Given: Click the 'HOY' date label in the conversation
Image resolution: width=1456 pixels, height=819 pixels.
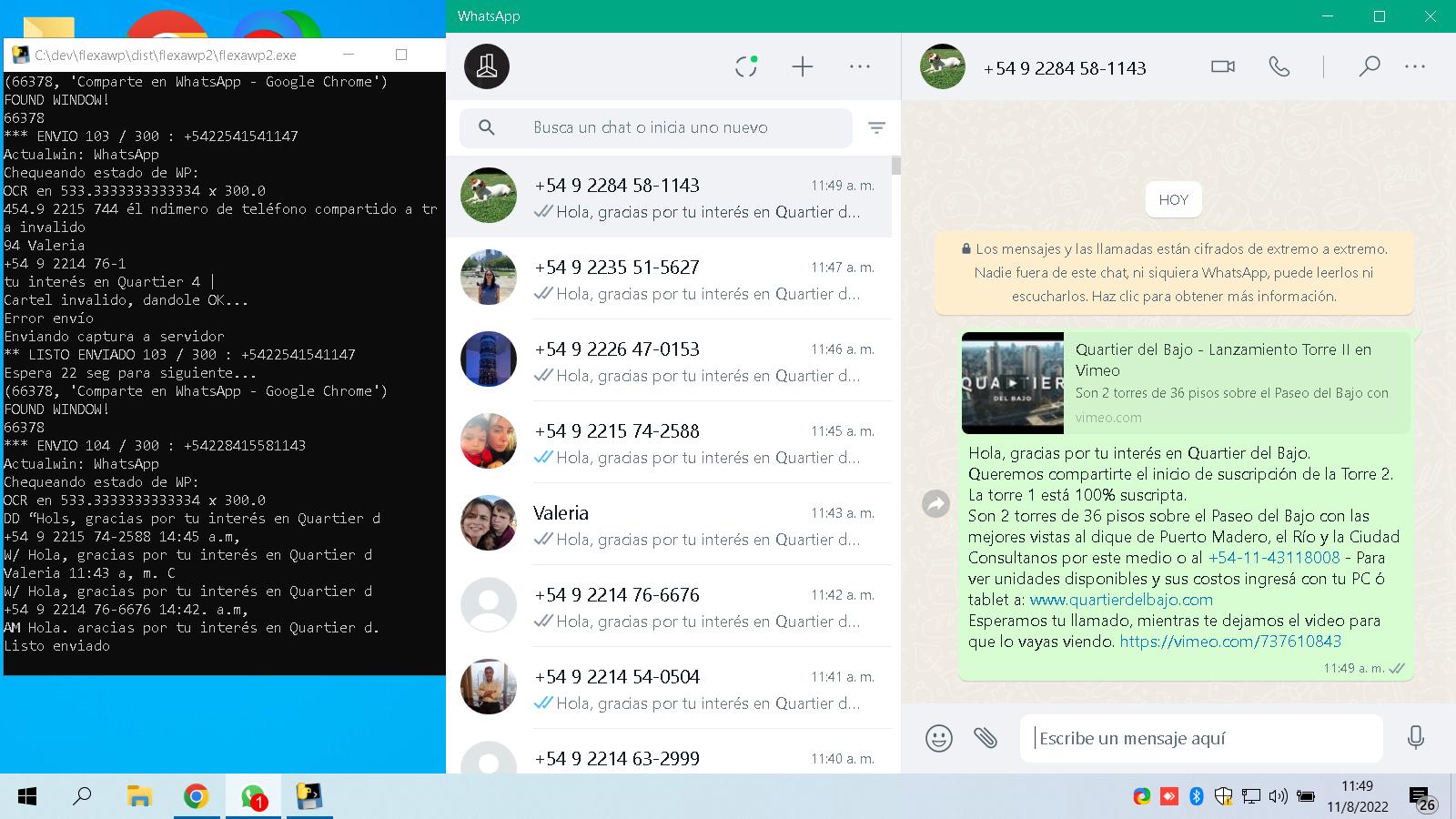Looking at the screenshot, I should [1174, 200].
